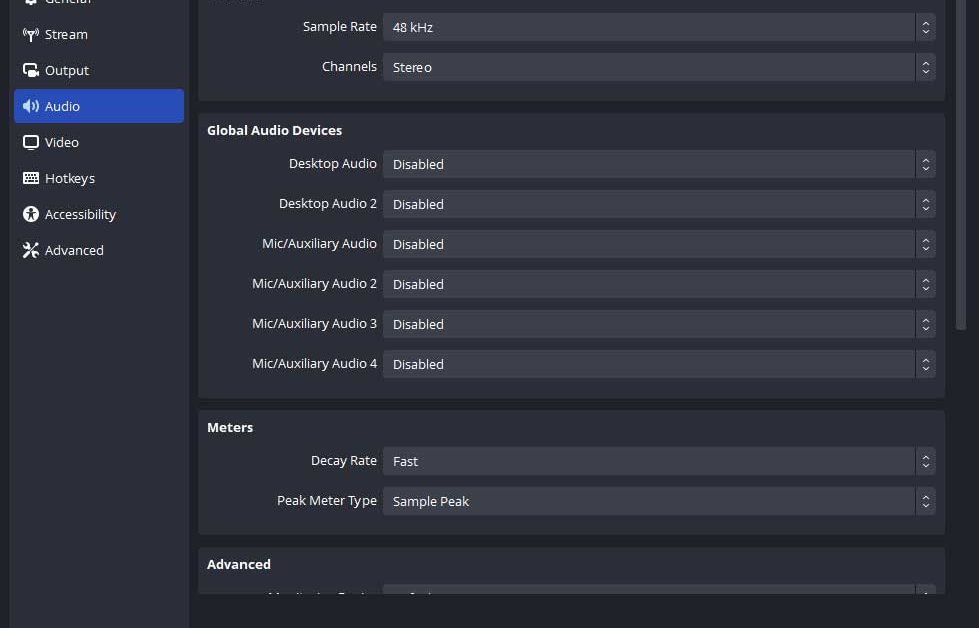Expand Mic/Auxiliary Audio 2 device list
Image resolution: width=979 pixels, height=628 pixels.
tap(658, 284)
